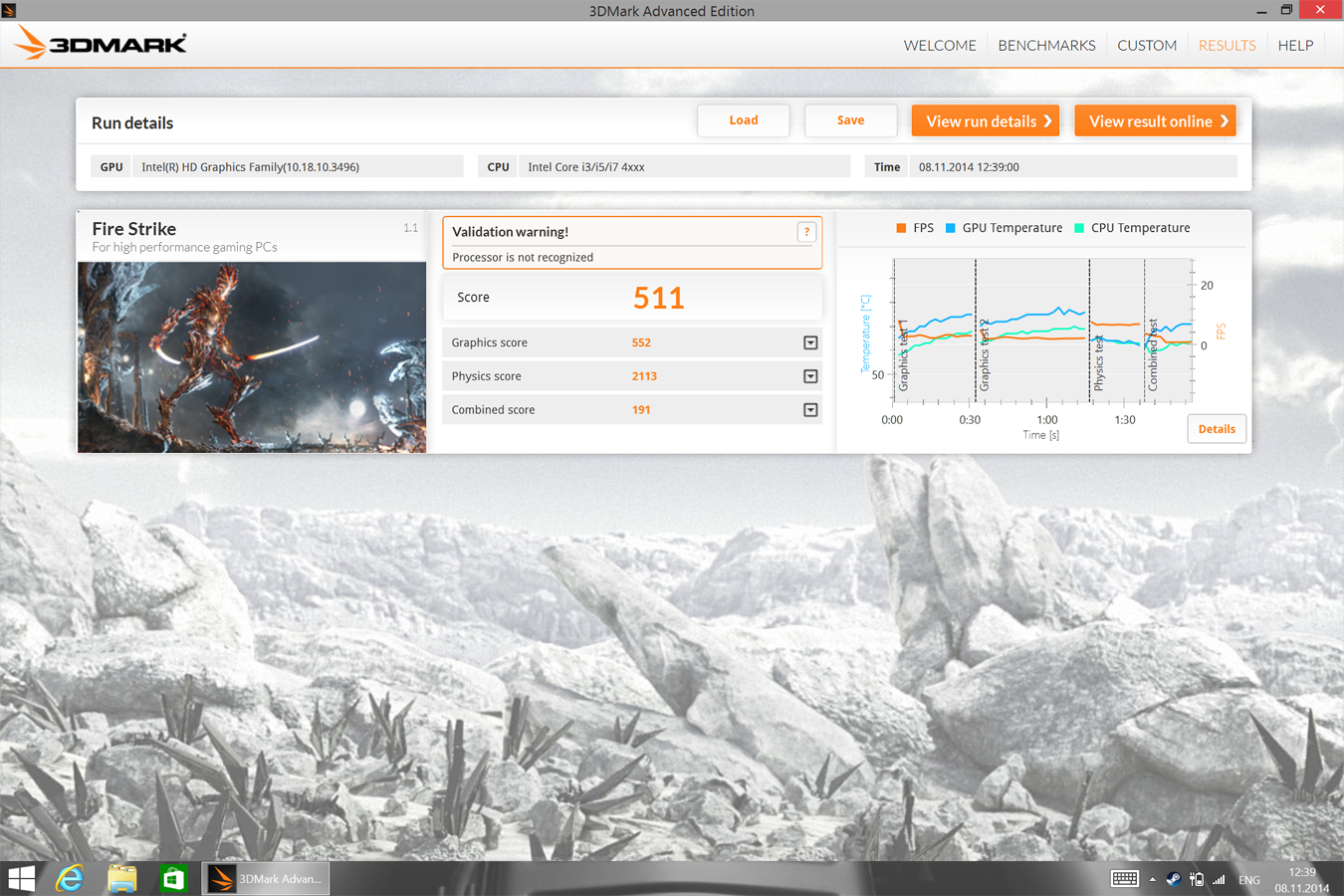Click the battery power tray icon
1344x896 pixels.
[x=1196, y=879]
